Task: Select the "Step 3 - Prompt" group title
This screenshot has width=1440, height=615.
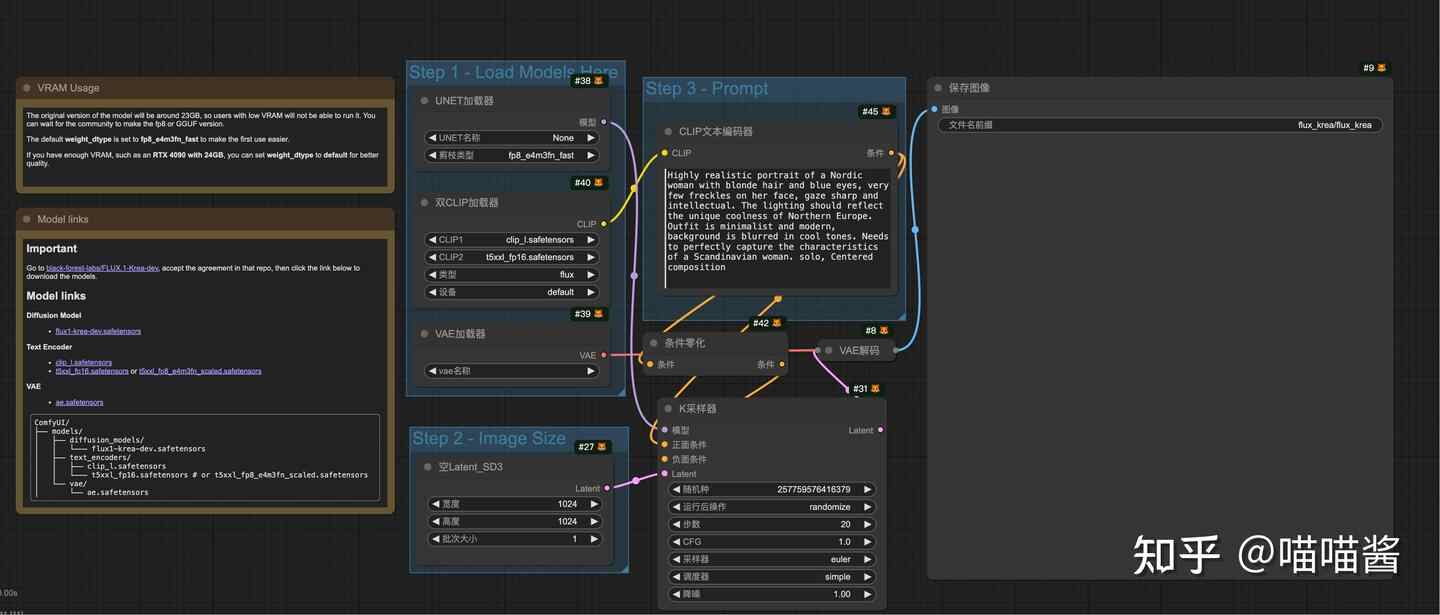Action: [x=707, y=88]
